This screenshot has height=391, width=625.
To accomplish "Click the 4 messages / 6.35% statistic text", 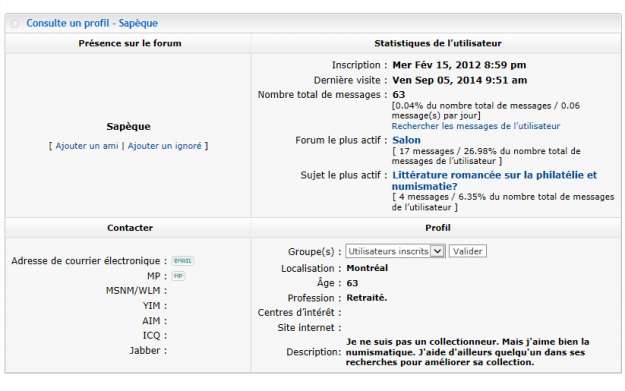I will 503,202.
